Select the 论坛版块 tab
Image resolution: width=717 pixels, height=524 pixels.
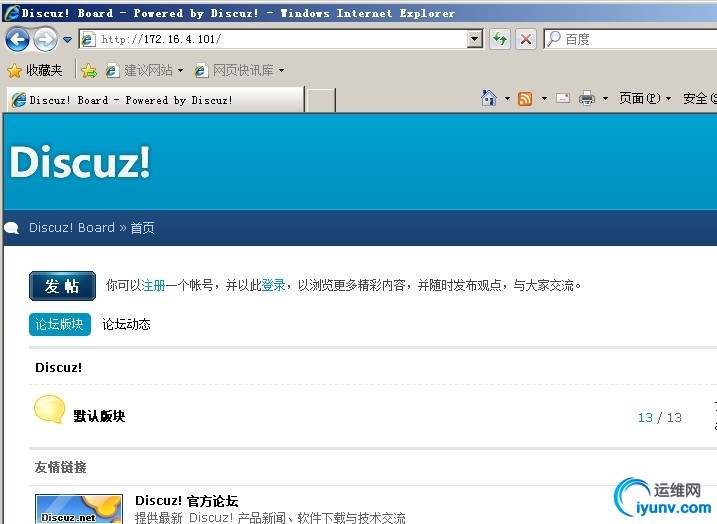(x=59, y=324)
